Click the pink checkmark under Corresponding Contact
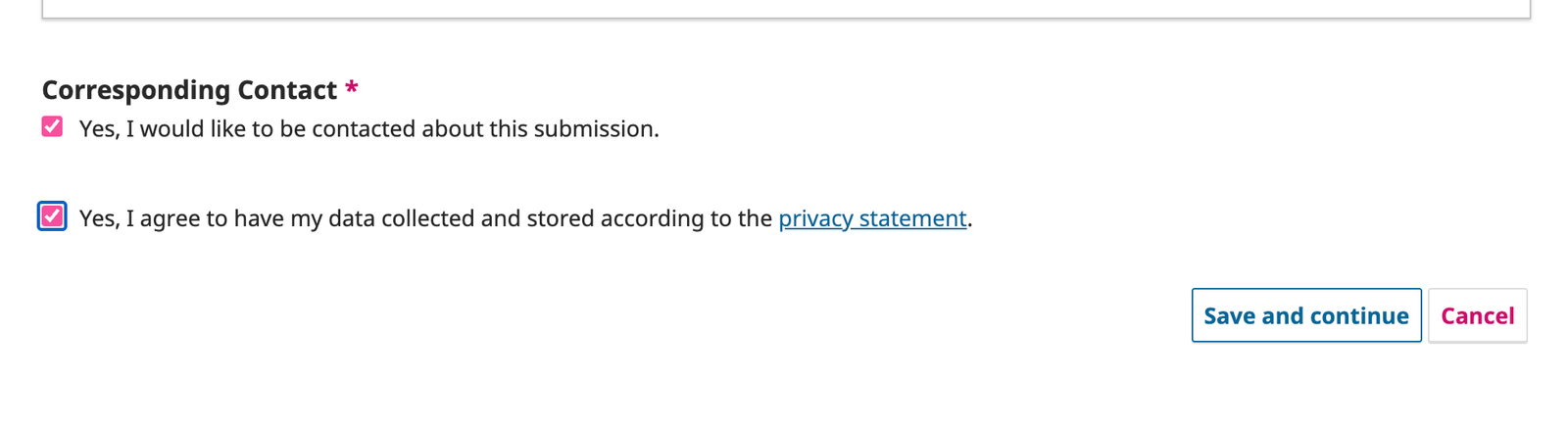This screenshot has width=1568, height=427. click(x=52, y=127)
